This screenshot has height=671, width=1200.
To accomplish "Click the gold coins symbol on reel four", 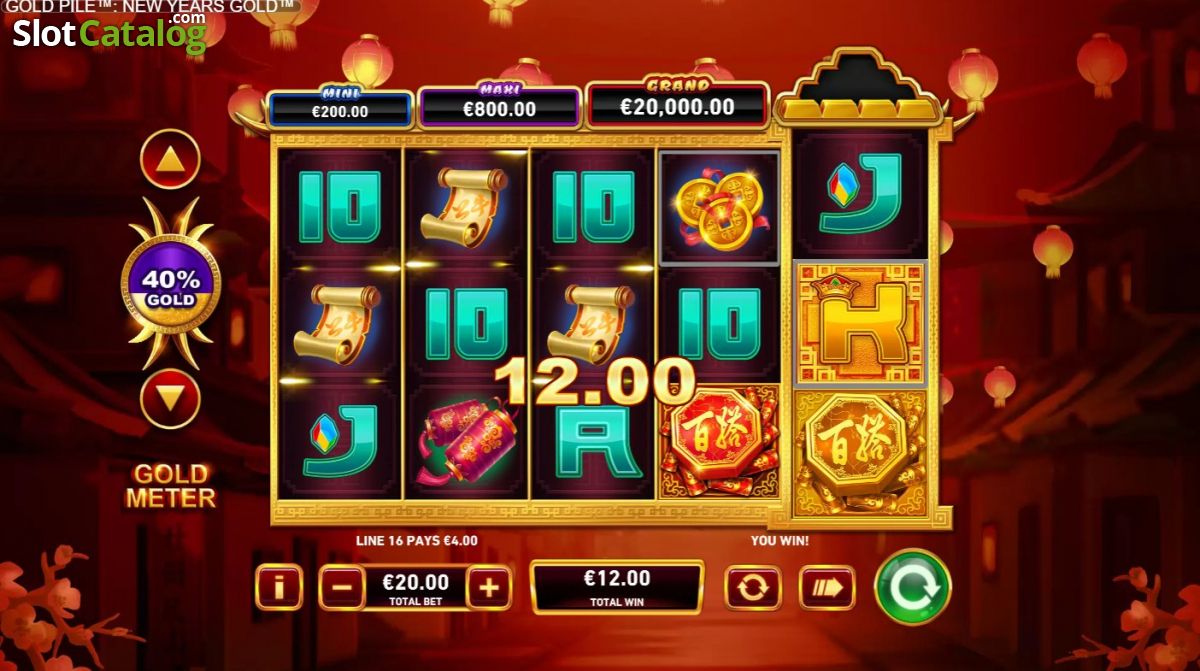I will tap(719, 208).
